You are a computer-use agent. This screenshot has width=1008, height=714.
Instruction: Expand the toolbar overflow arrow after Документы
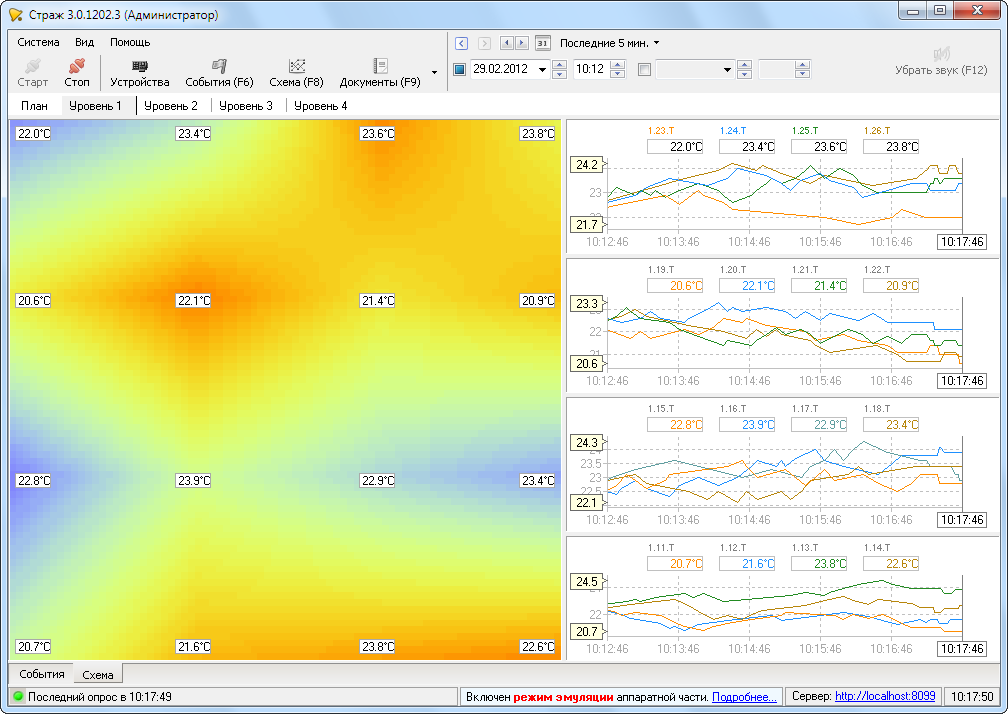(435, 72)
